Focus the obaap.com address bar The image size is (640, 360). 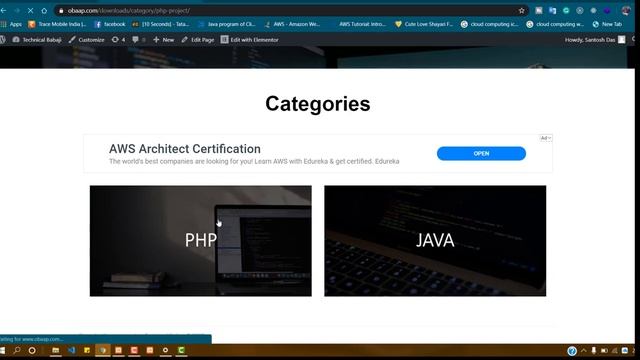(291, 11)
